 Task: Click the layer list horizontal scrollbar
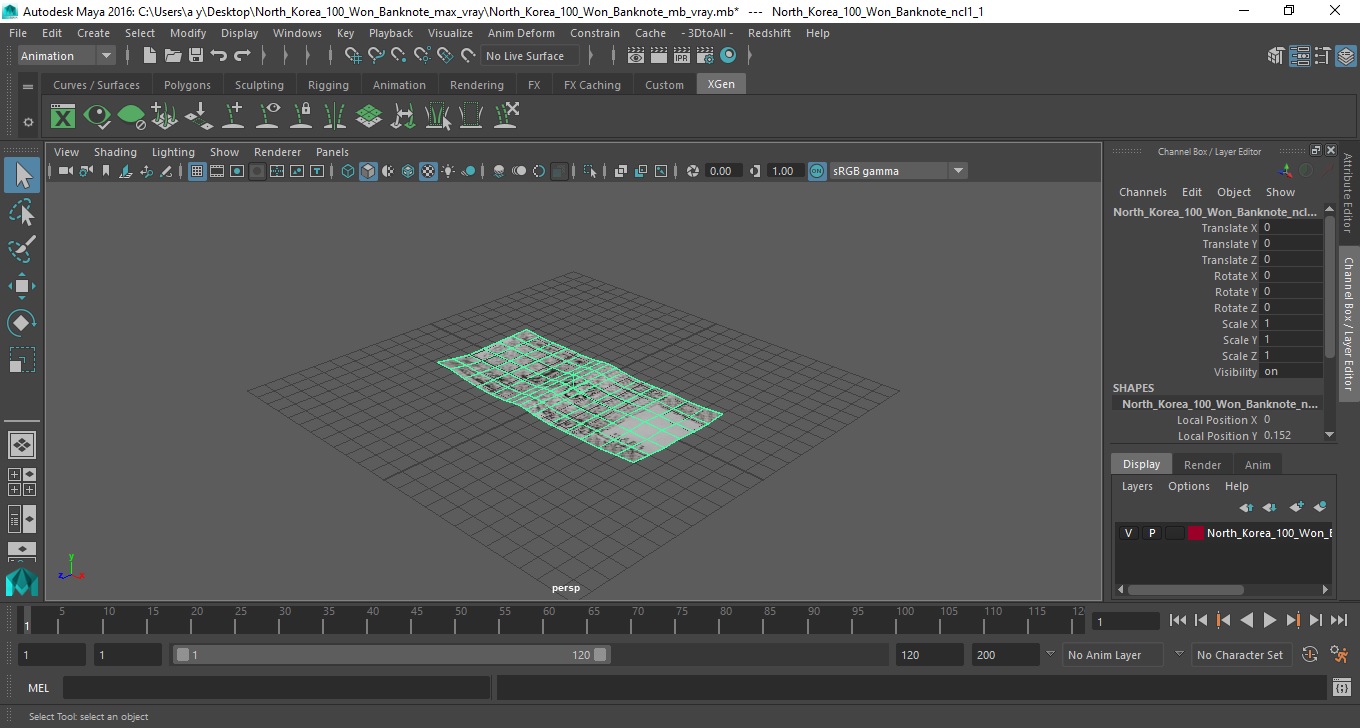pos(1186,590)
